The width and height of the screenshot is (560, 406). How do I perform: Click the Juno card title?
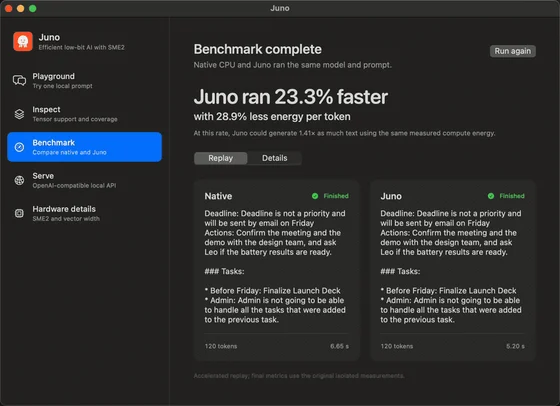pyautogui.click(x=391, y=196)
